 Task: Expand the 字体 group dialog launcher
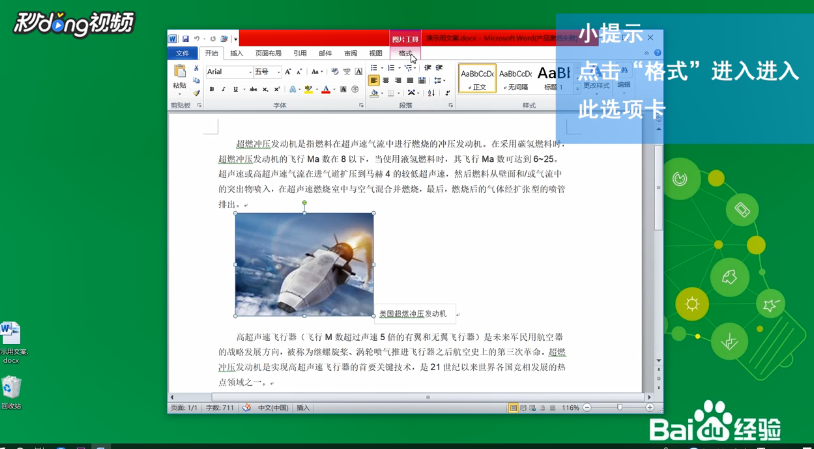361,105
